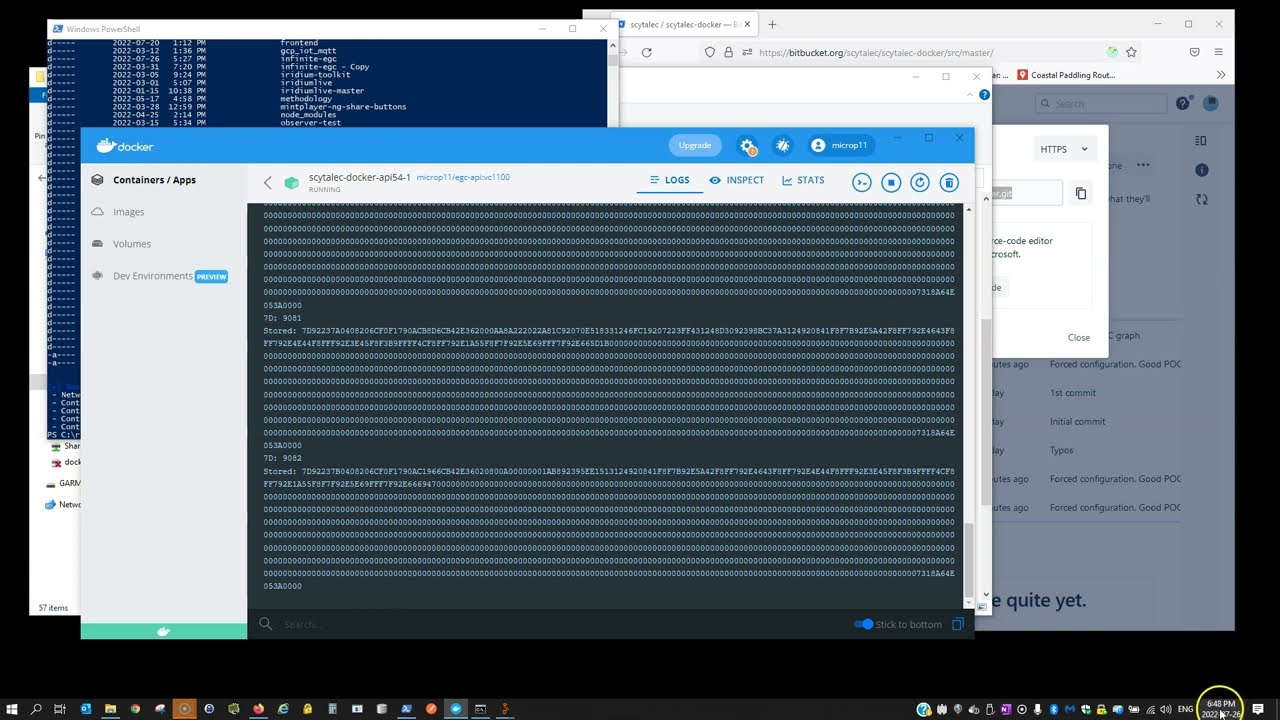Copy the log contents with the copy icon

[957, 624]
